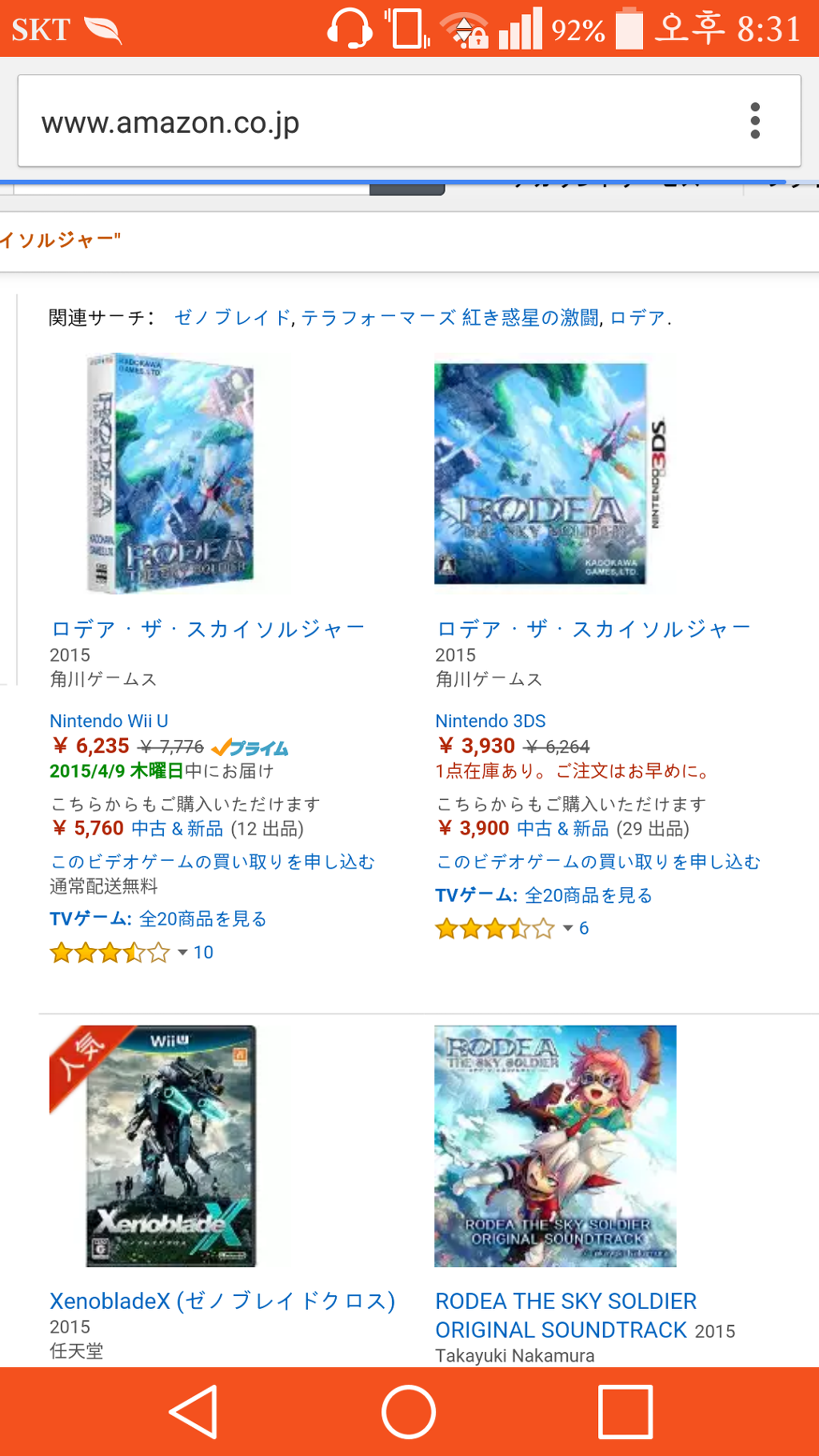Image resolution: width=819 pixels, height=1456 pixels.
Task: Open related search ゼノブレイド link
Action: pos(233,318)
